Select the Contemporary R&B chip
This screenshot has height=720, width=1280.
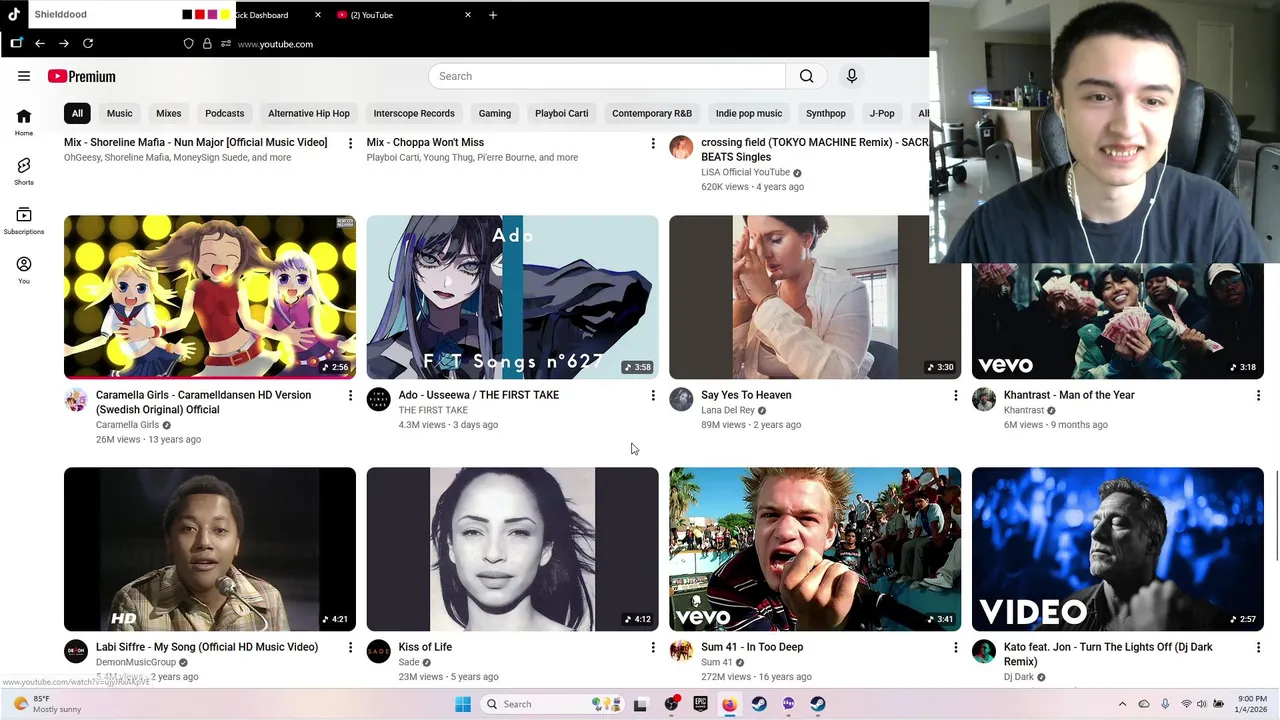[x=652, y=113]
